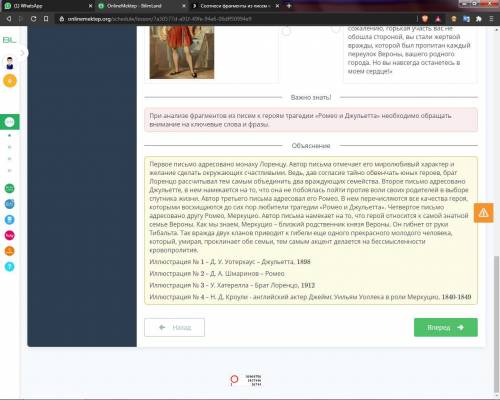The width and height of the screenshot is (500, 400).
Task: Select the left radio circle beside illustration
Action: 286,31
